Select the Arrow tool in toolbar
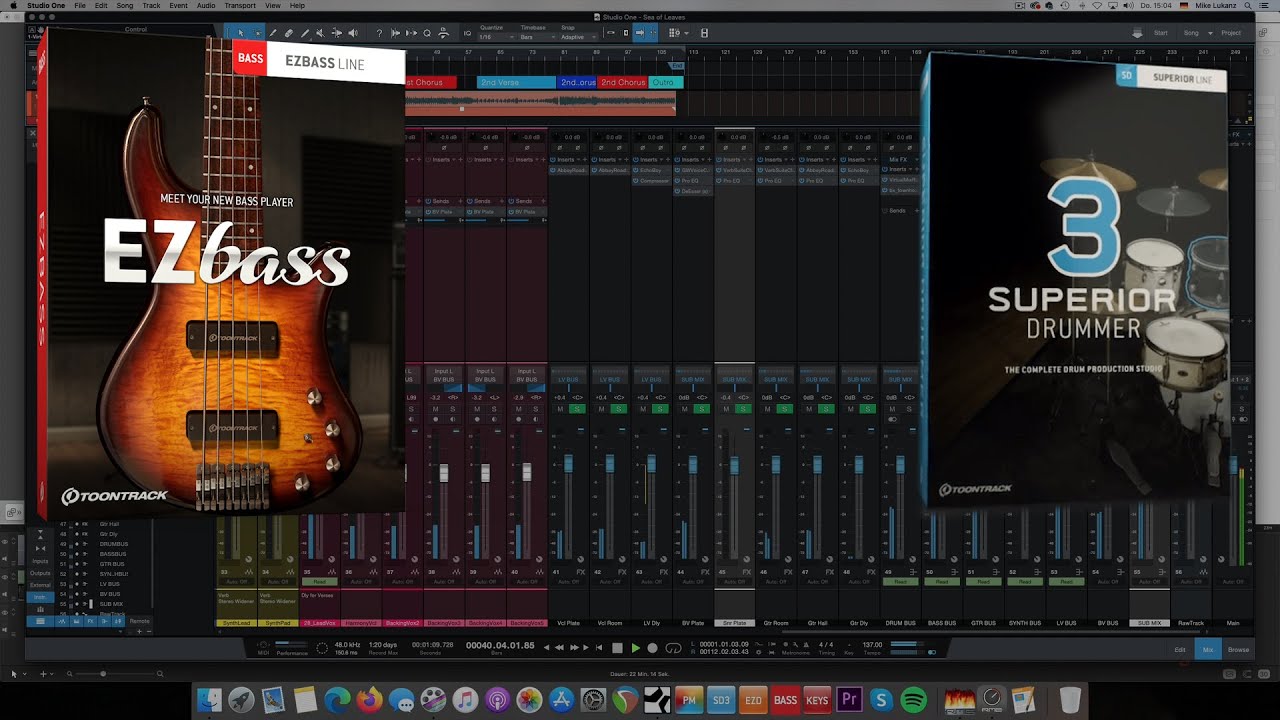The image size is (1280, 720). 240,33
